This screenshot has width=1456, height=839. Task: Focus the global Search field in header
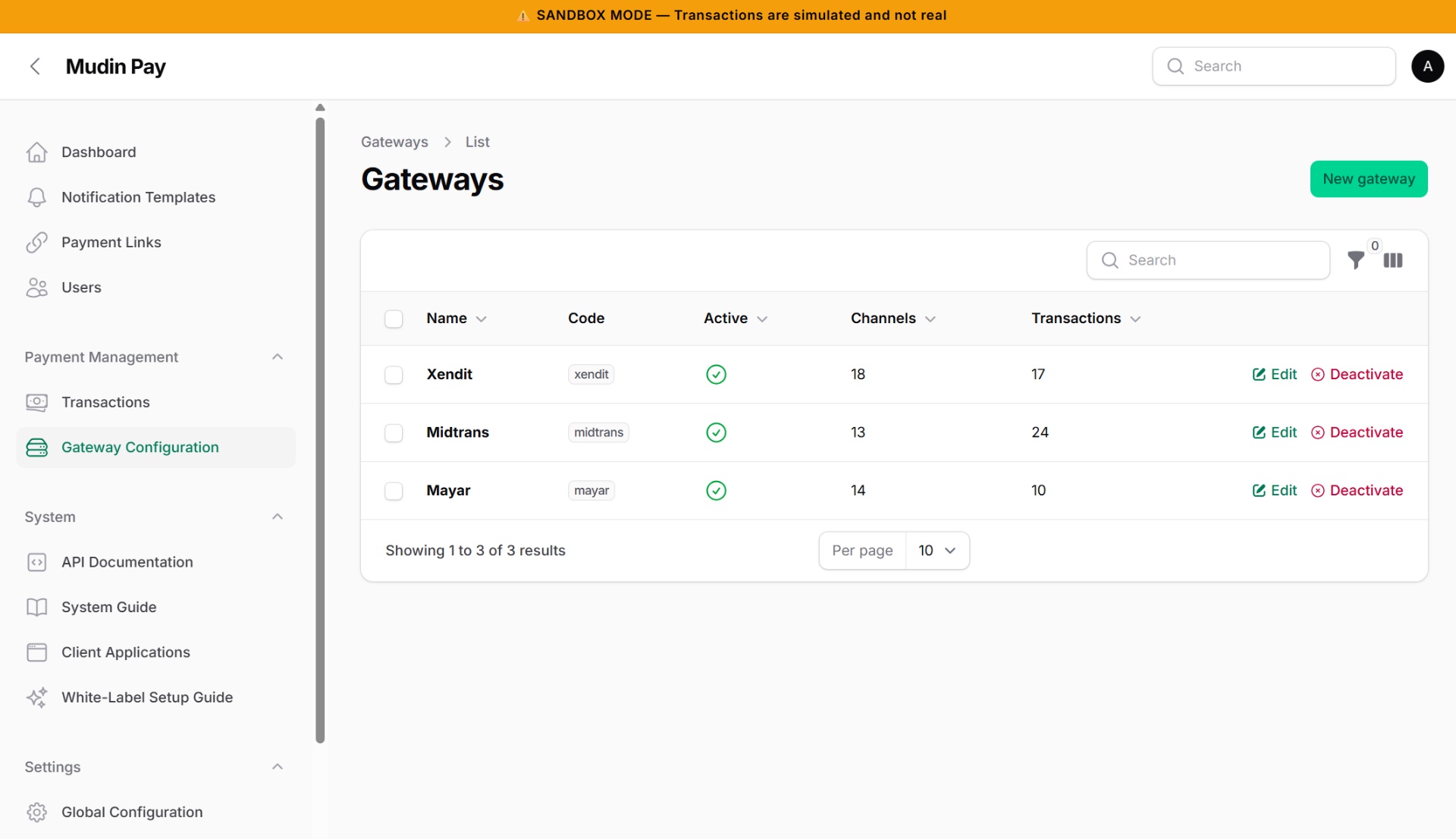point(1274,66)
